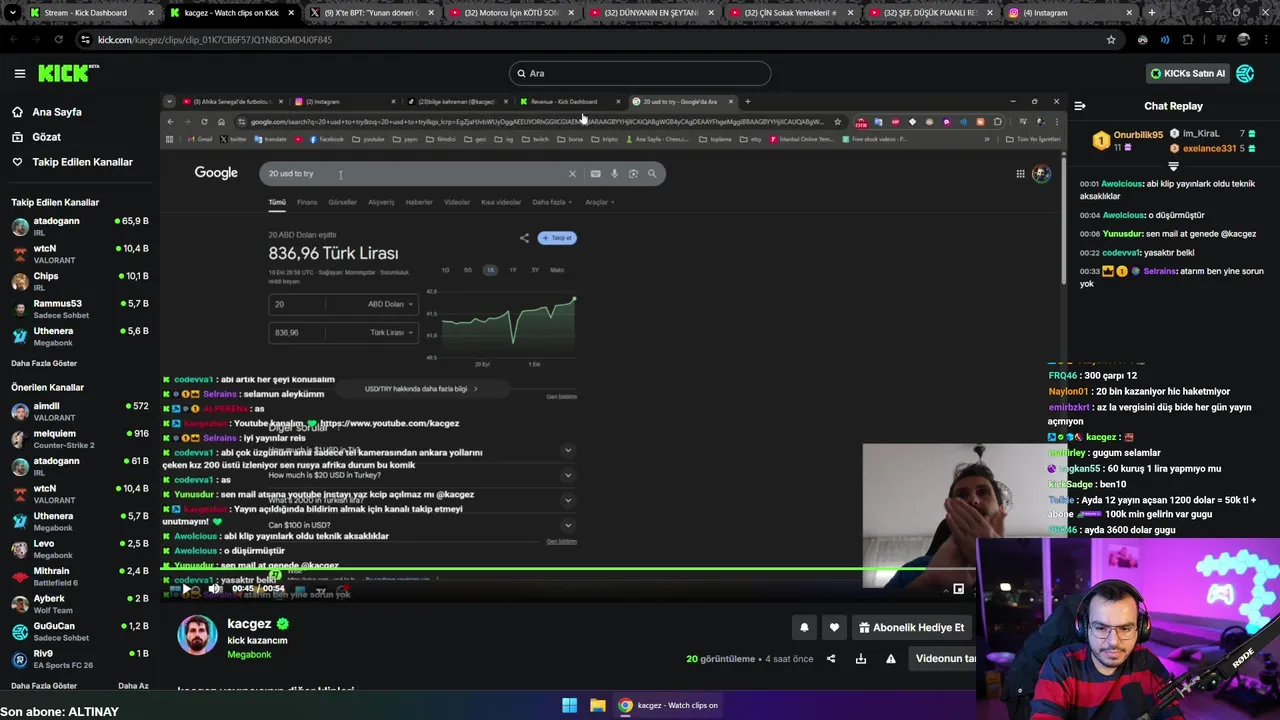Screen dimensions: 1280x720
Task: Expand Daha Fazla Göster under followed channels
Action: (44, 363)
